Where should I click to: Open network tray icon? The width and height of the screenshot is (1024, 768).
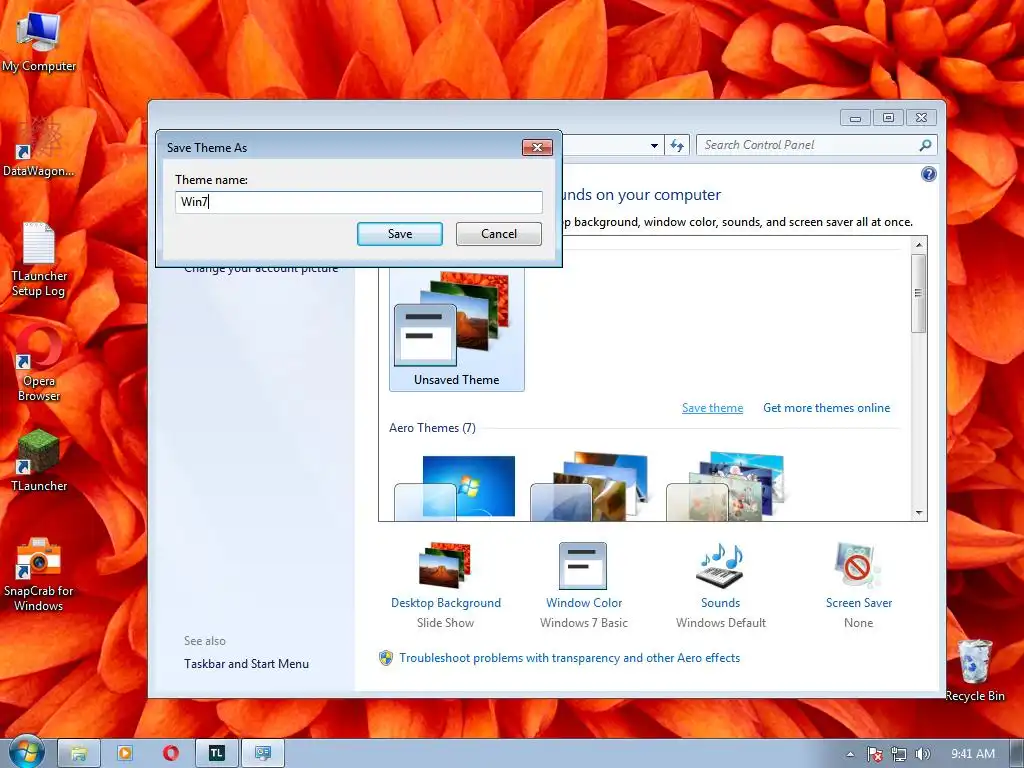point(899,754)
